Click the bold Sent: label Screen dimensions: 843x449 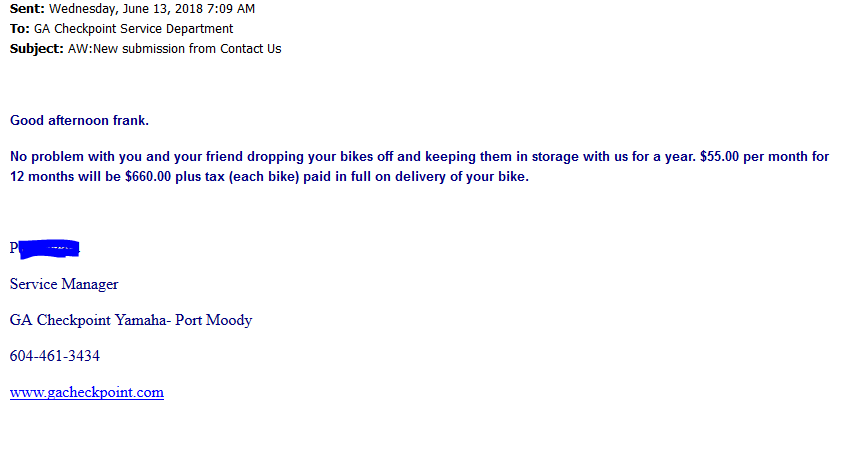(27, 9)
